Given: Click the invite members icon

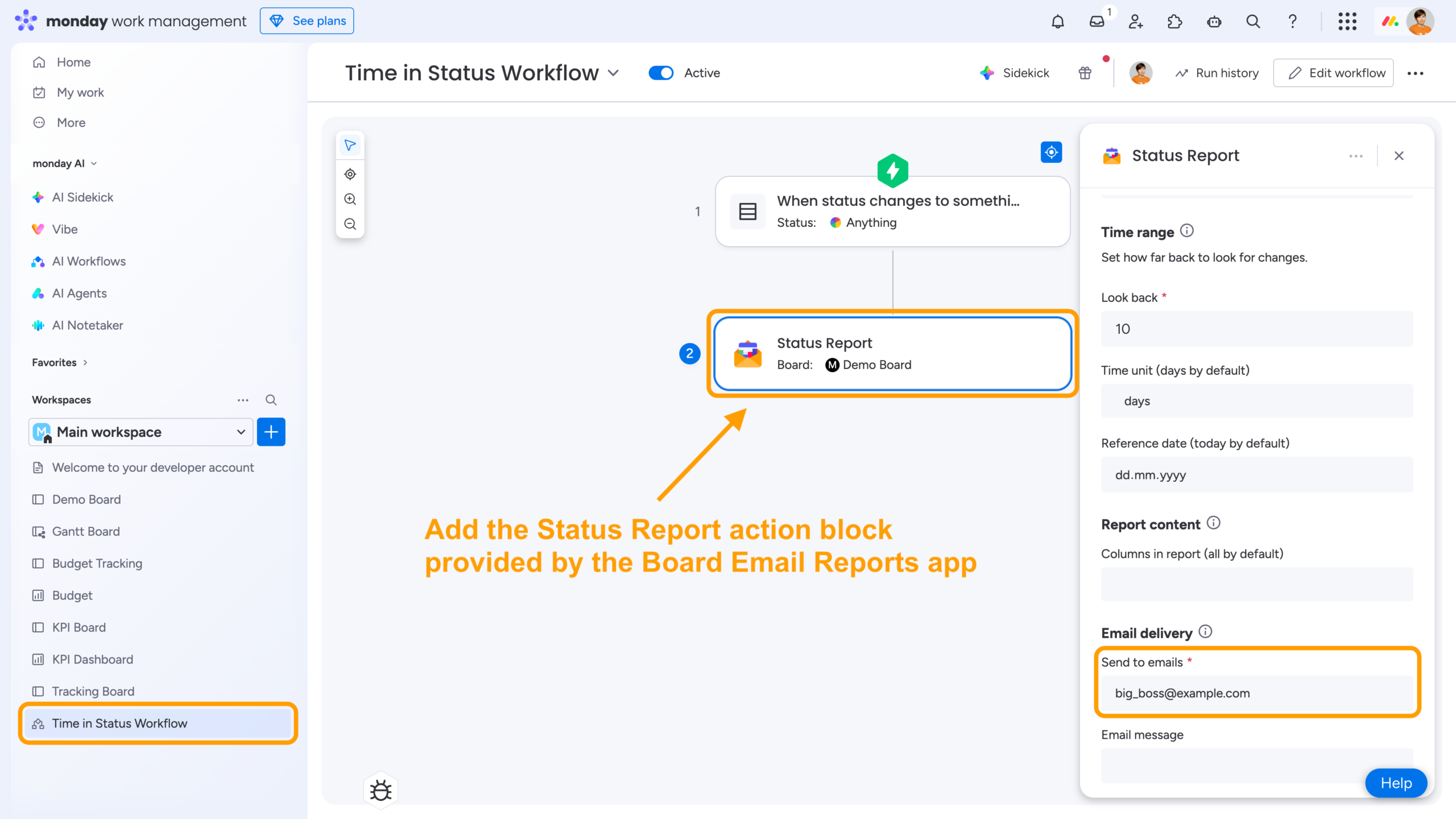Looking at the screenshot, I should point(1135,21).
